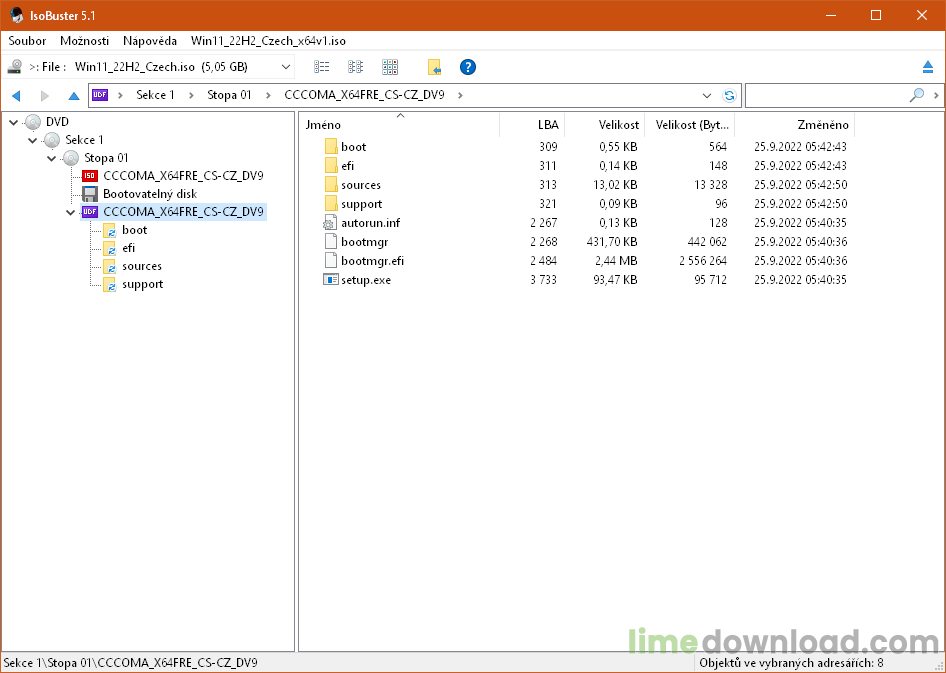Click into the search input field
Image resolution: width=946 pixels, height=673 pixels.
(x=826, y=96)
